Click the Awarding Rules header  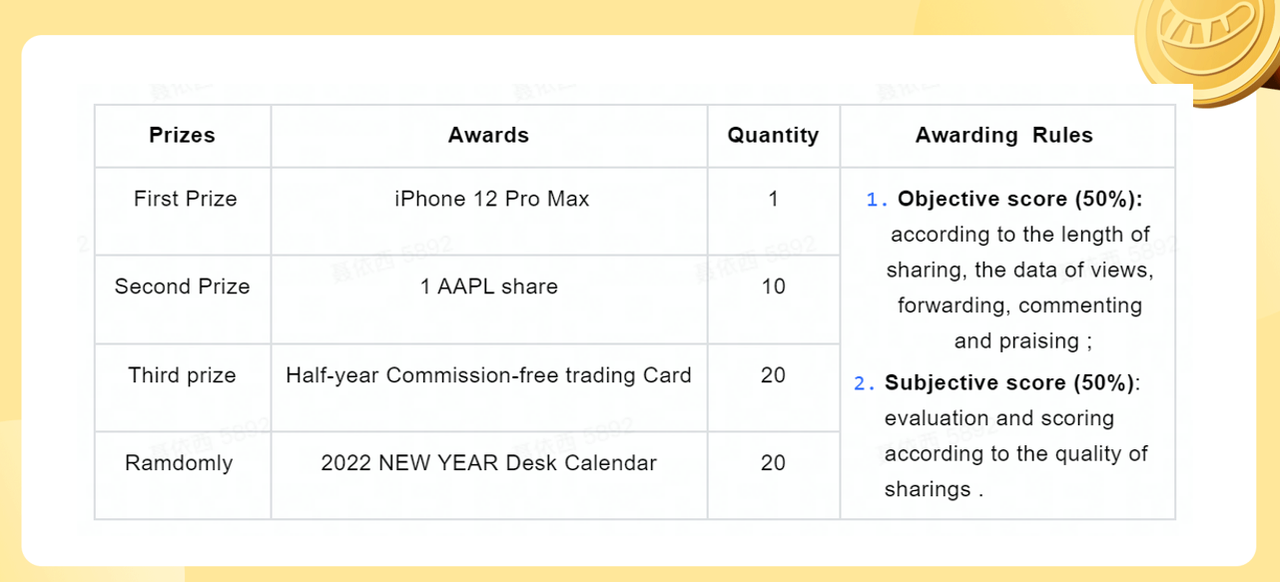(1004, 136)
